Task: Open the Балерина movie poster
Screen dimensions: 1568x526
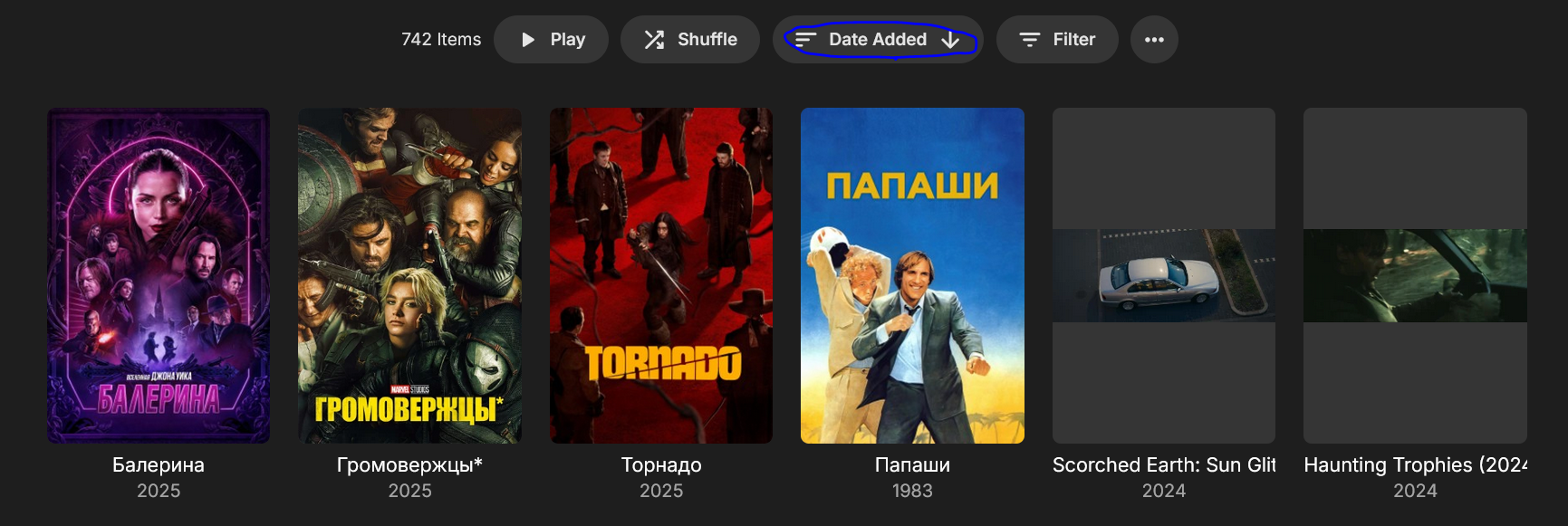Action: 159,276
